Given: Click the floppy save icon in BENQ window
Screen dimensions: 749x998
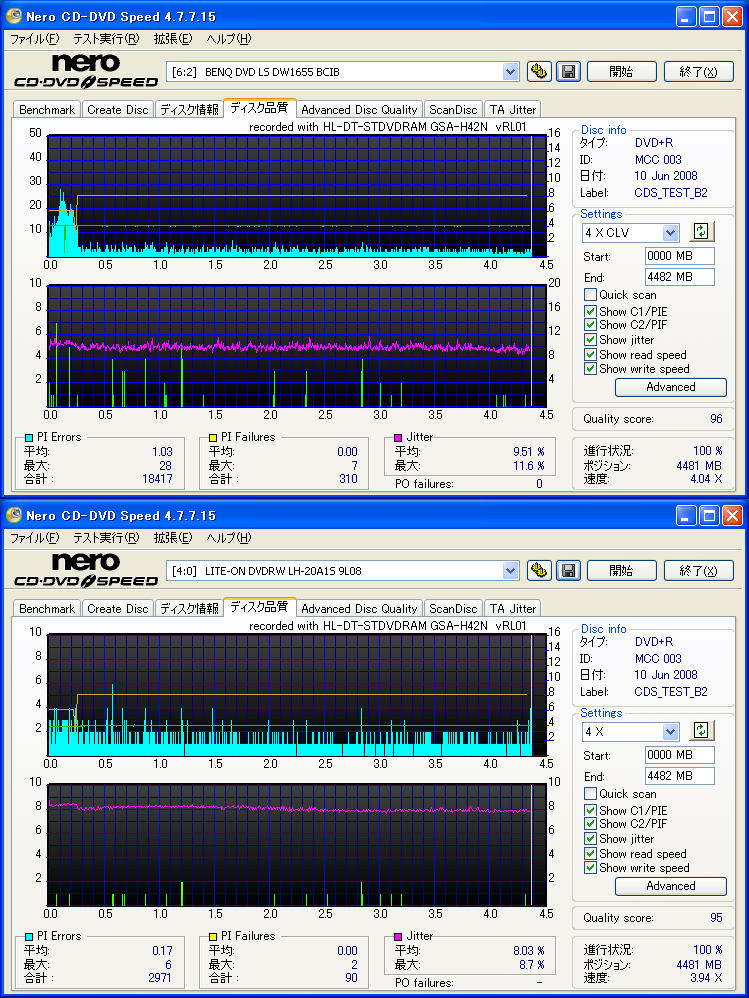Looking at the screenshot, I should (568, 71).
